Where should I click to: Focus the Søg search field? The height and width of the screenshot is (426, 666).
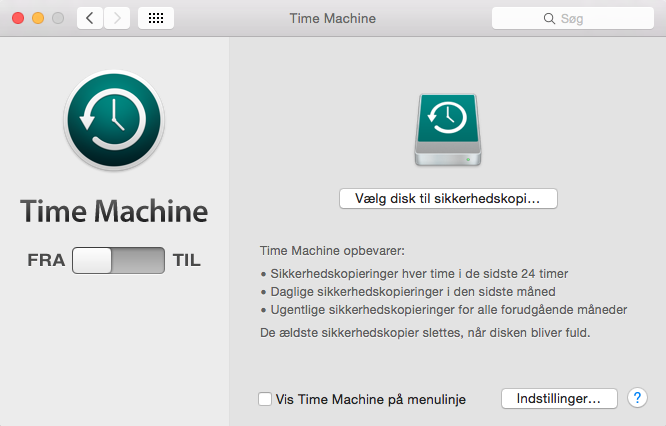click(573, 18)
